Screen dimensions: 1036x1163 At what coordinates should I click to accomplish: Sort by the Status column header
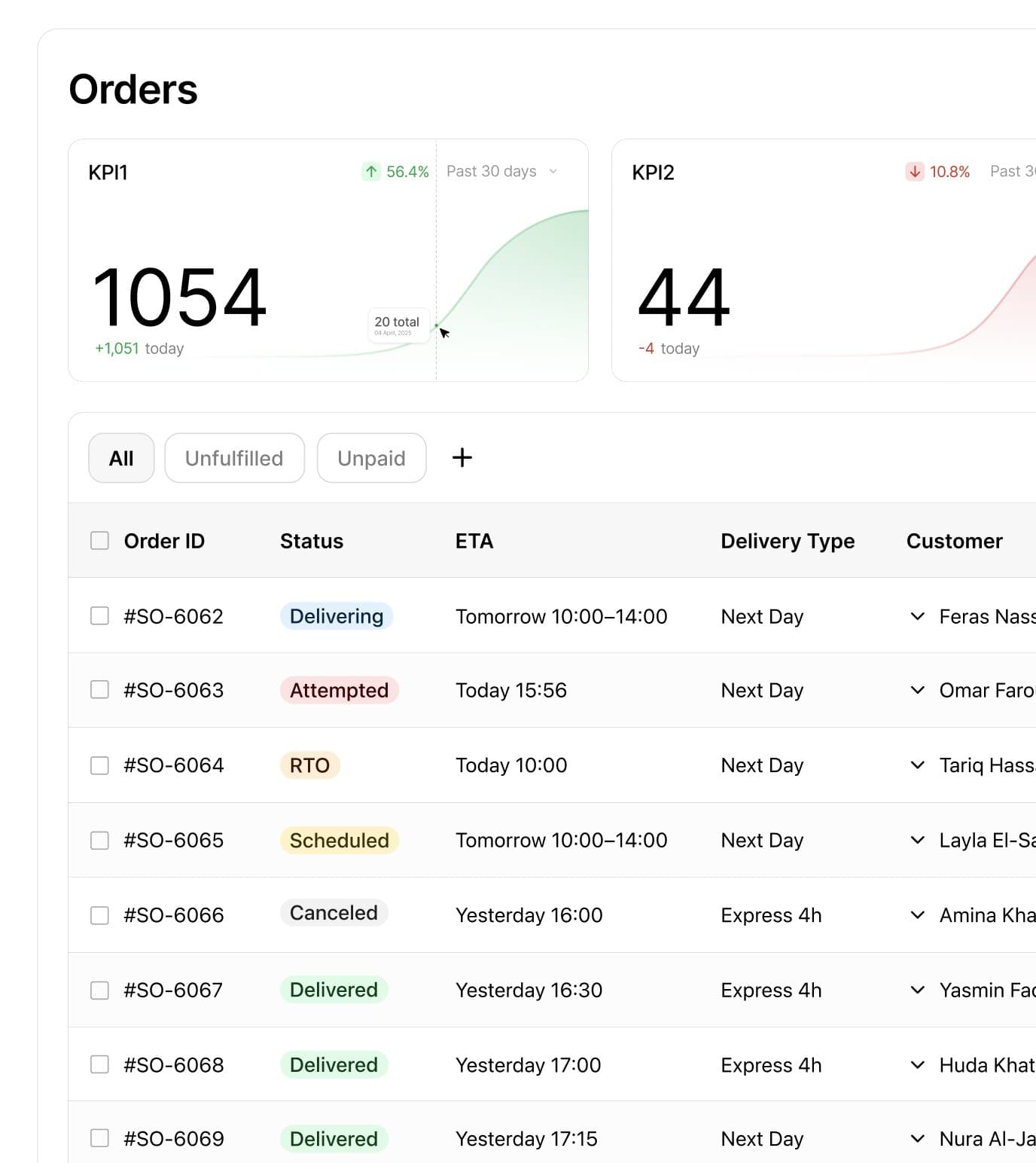(x=312, y=541)
